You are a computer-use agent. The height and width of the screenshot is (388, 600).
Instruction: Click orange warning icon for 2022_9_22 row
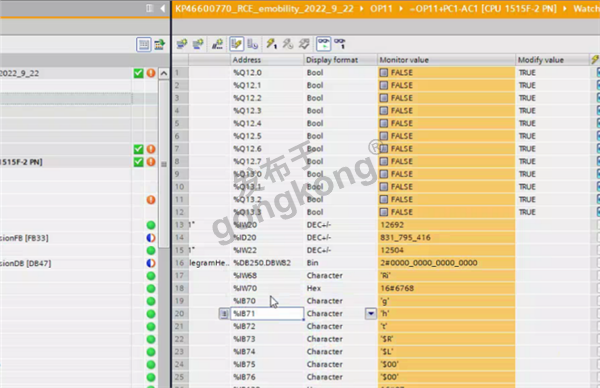click(x=151, y=73)
